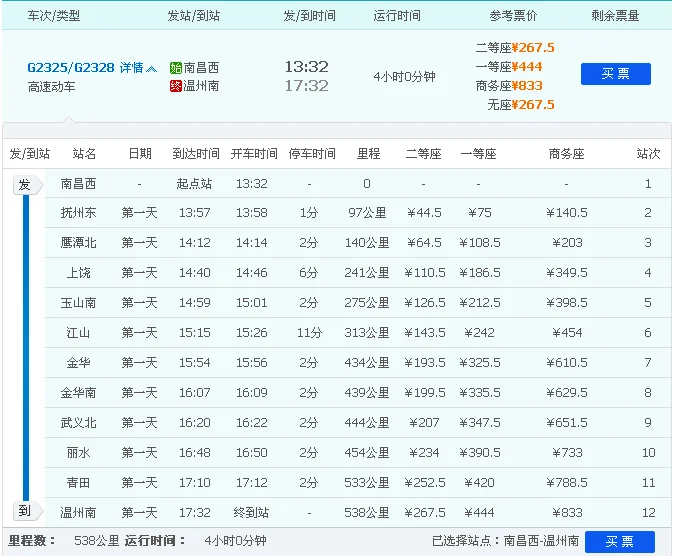Click the blue route progress bar
This screenshot has width=673, height=556.
(x=26, y=348)
